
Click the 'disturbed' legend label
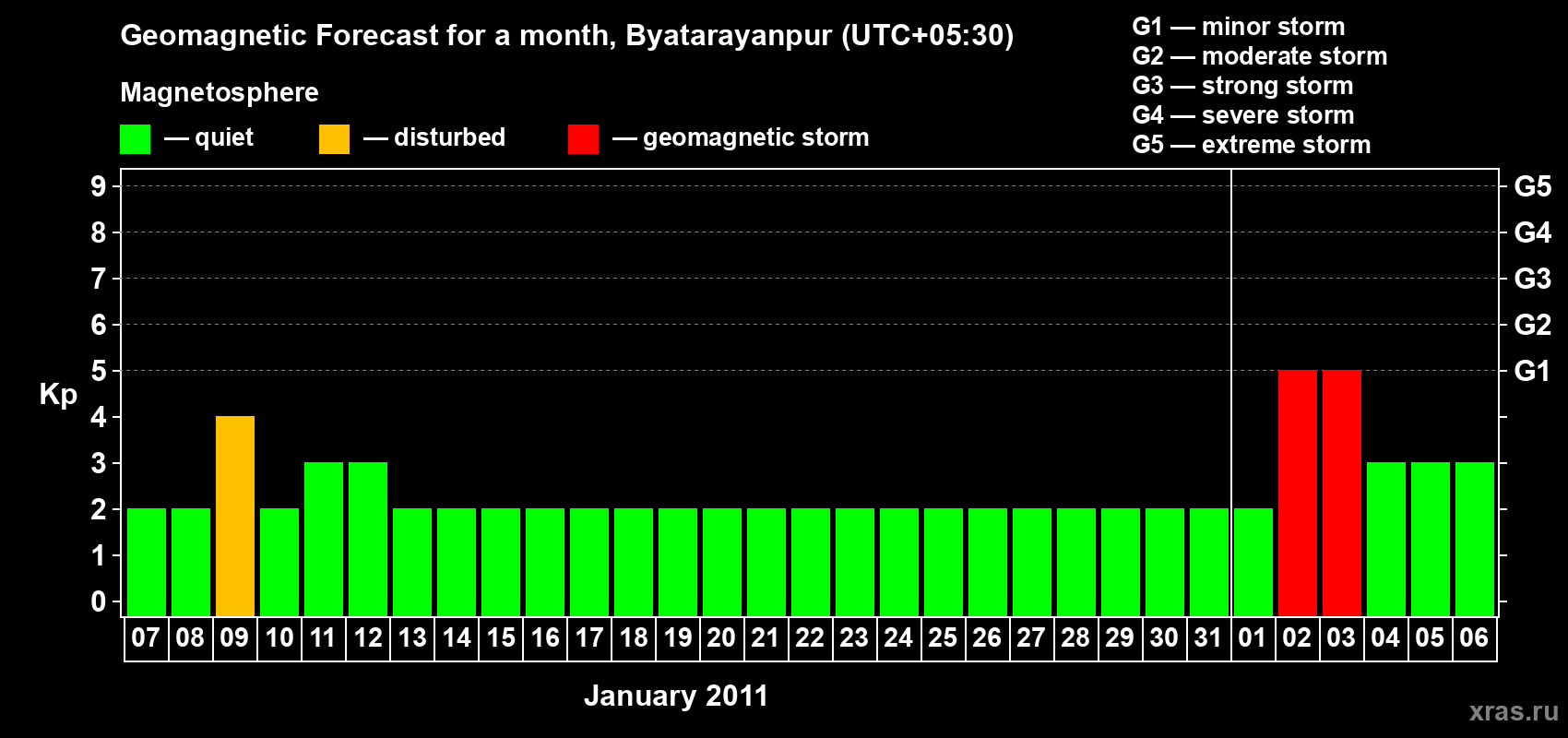(x=449, y=137)
